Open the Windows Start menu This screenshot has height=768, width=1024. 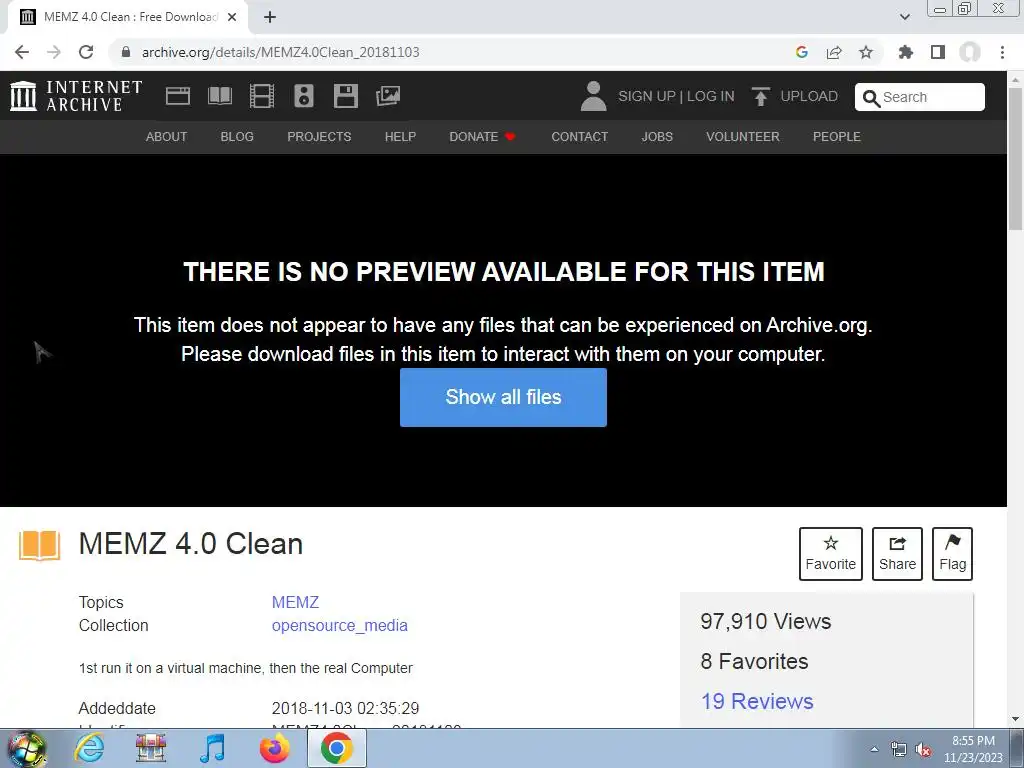(x=27, y=748)
